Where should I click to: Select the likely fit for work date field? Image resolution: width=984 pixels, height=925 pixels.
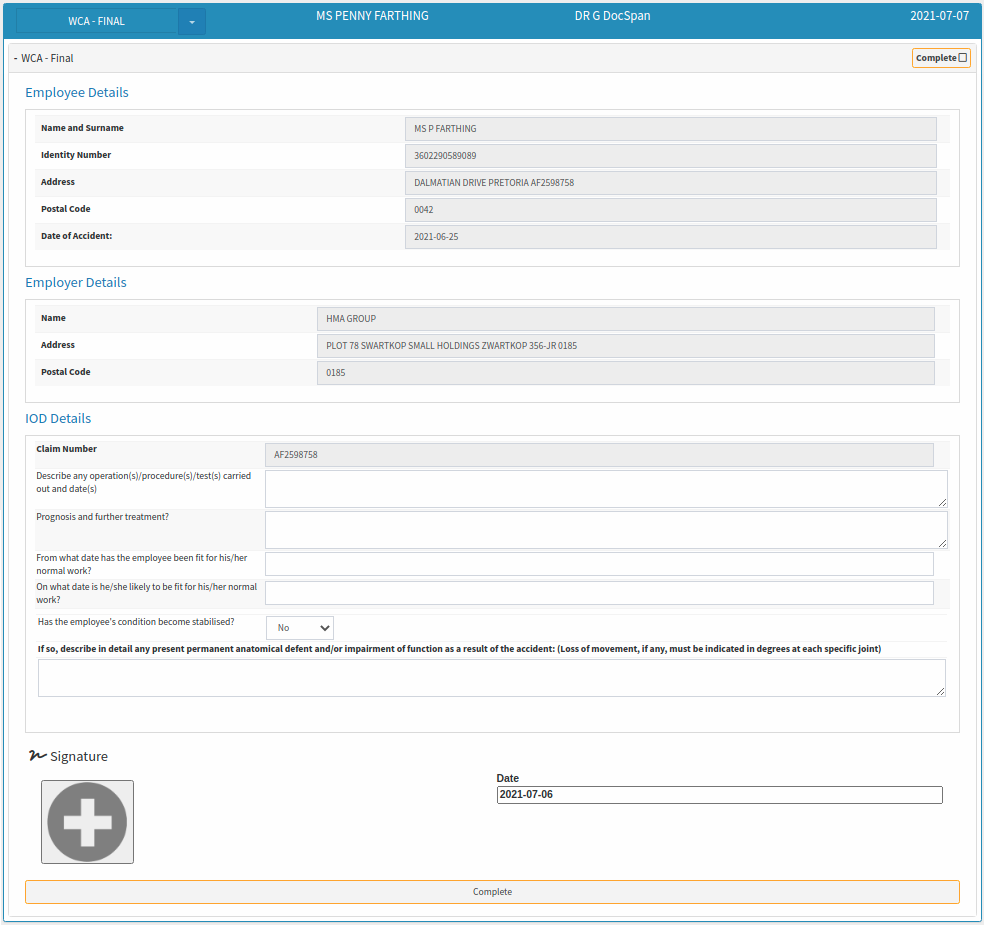tap(599, 593)
